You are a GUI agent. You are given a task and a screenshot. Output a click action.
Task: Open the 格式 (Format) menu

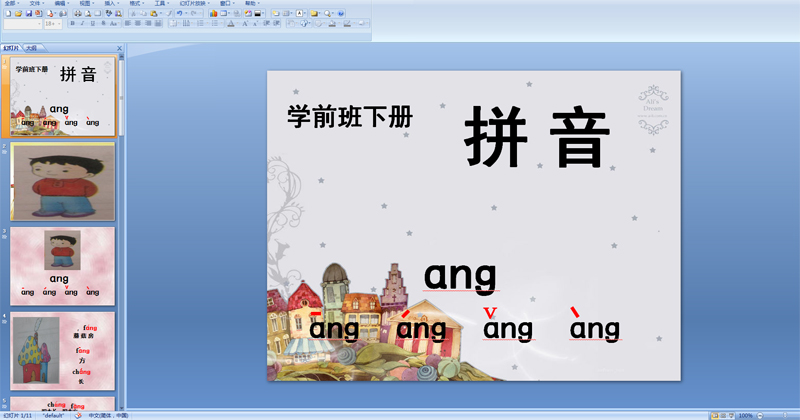[135, 4]
